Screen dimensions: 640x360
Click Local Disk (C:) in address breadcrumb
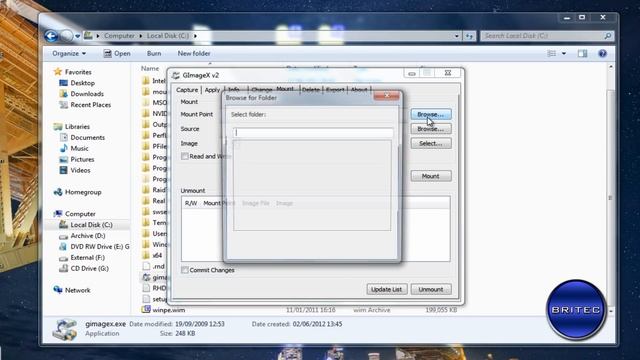click(168, 36)
